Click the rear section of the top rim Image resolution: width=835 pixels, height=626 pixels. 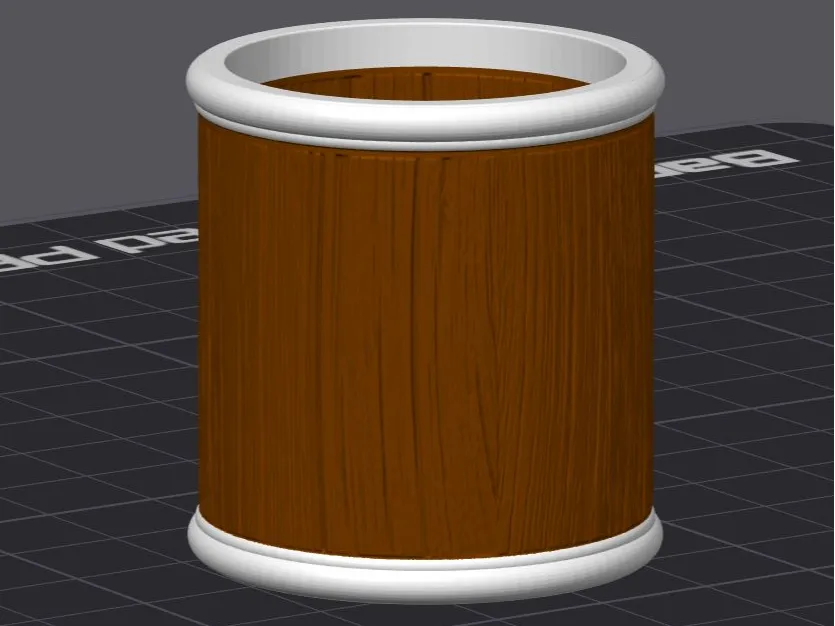tap(426, 30)
